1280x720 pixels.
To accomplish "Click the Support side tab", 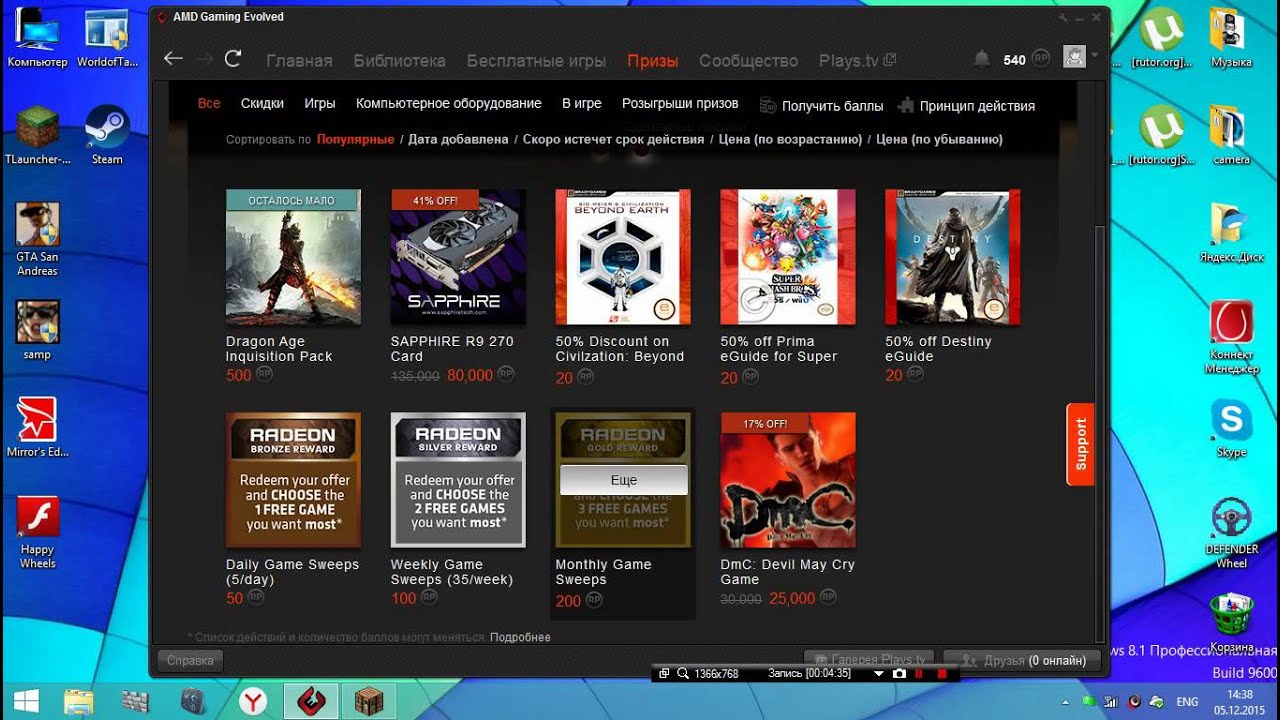I will click(1080, 444).
